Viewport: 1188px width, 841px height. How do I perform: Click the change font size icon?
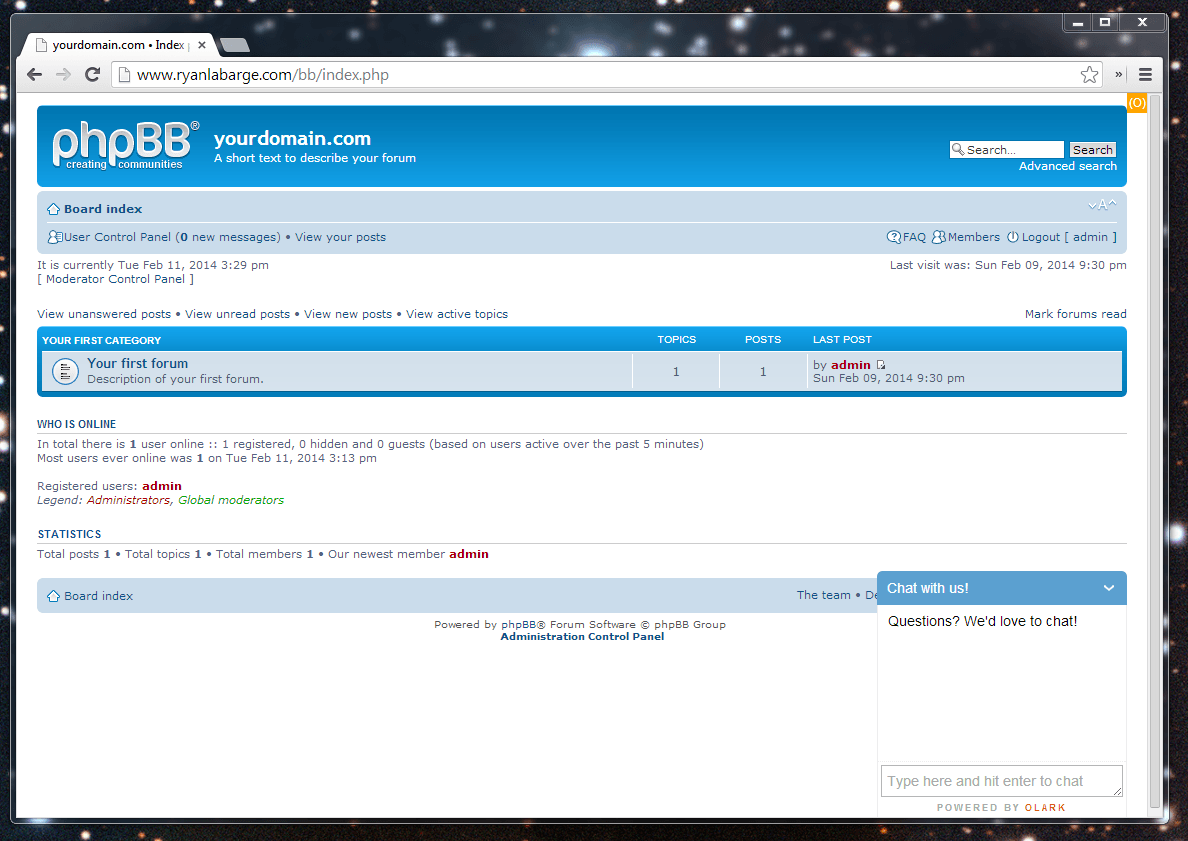coord(1102,205)
